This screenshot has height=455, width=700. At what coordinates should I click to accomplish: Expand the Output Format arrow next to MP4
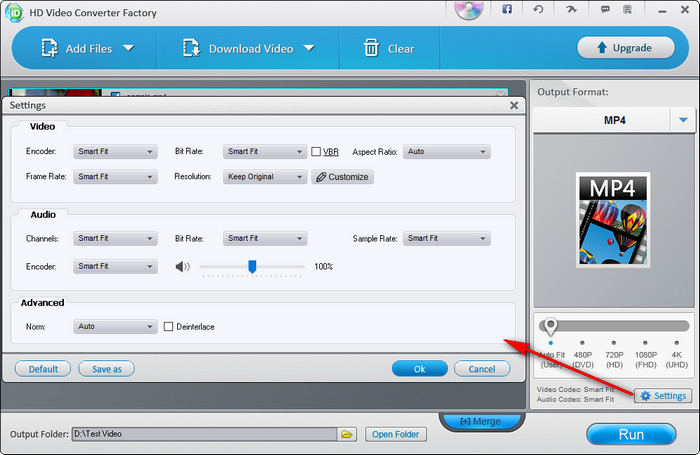click(x=683, y=120)
